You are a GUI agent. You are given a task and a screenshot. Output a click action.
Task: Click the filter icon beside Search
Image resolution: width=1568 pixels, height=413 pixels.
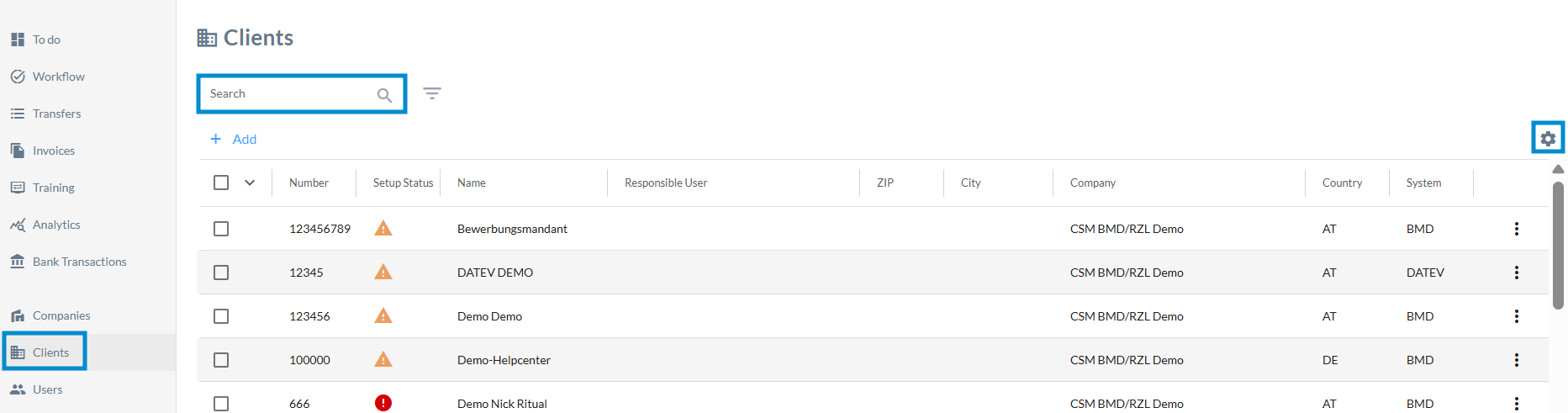tap(432, 93)
